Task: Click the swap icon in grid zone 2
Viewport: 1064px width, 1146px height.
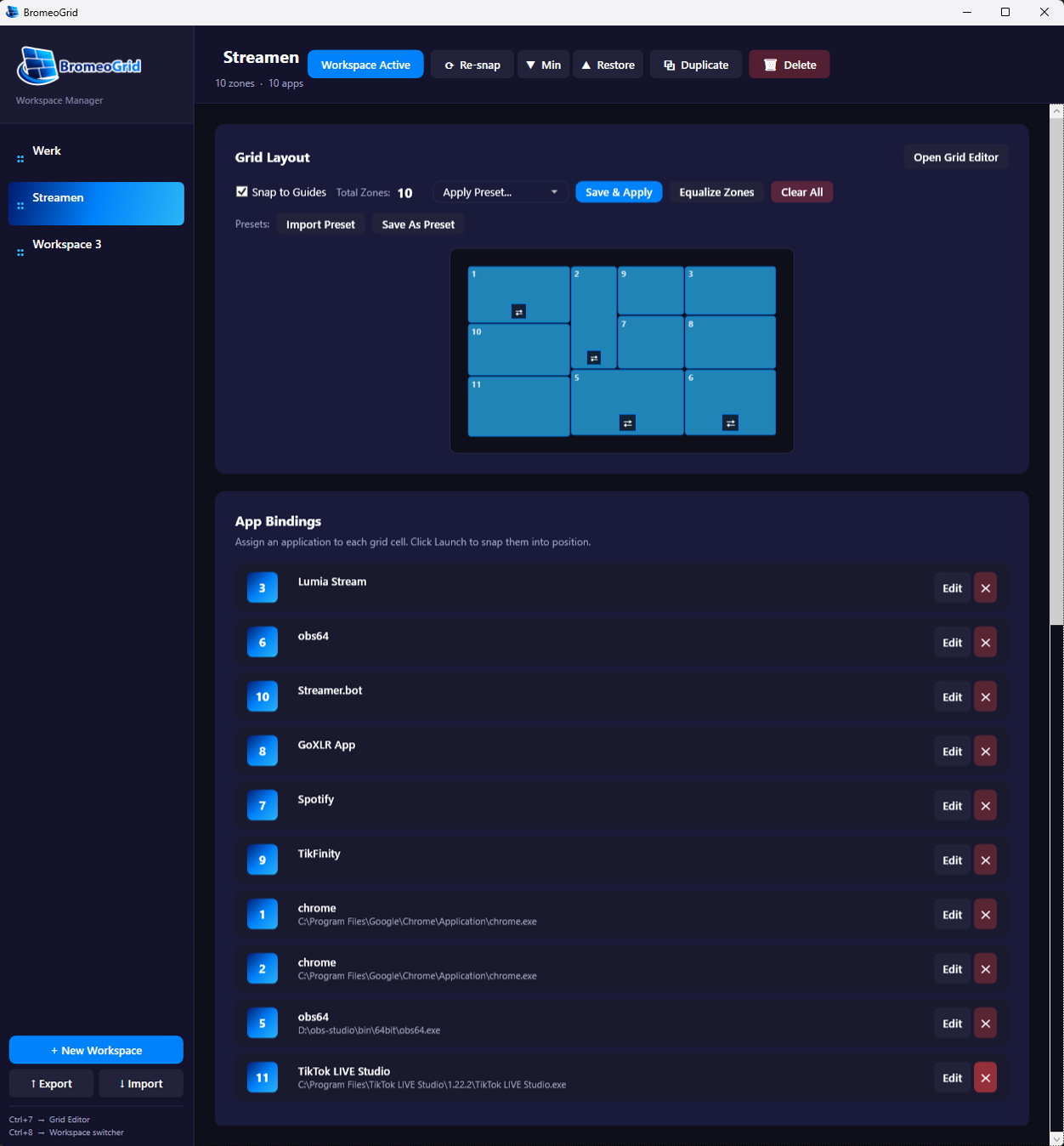Action: pyautogui.click(x=594, y=355)
